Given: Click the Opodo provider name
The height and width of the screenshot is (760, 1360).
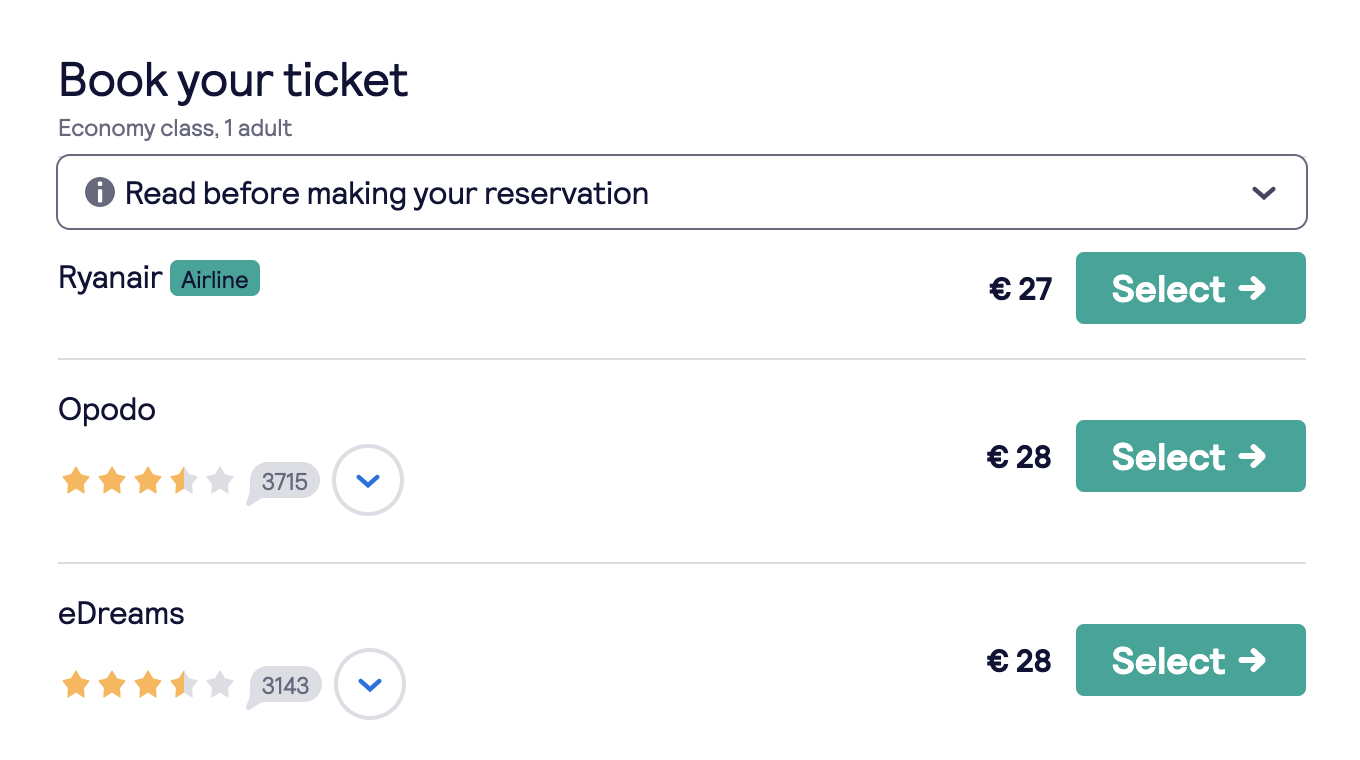Looking at the screenshot, I should (107, 409).
